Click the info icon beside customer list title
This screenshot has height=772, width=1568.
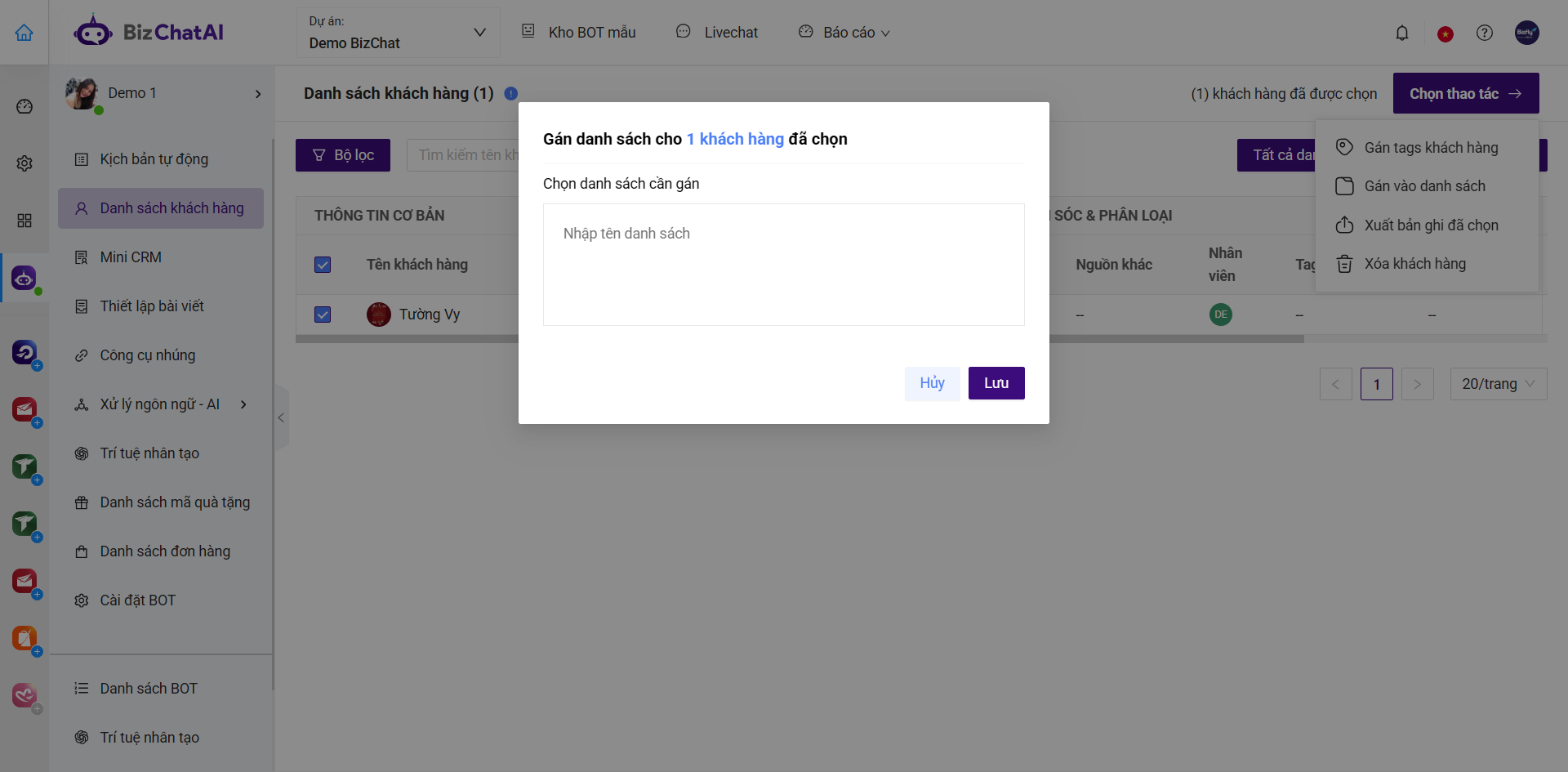click(511, 94)
